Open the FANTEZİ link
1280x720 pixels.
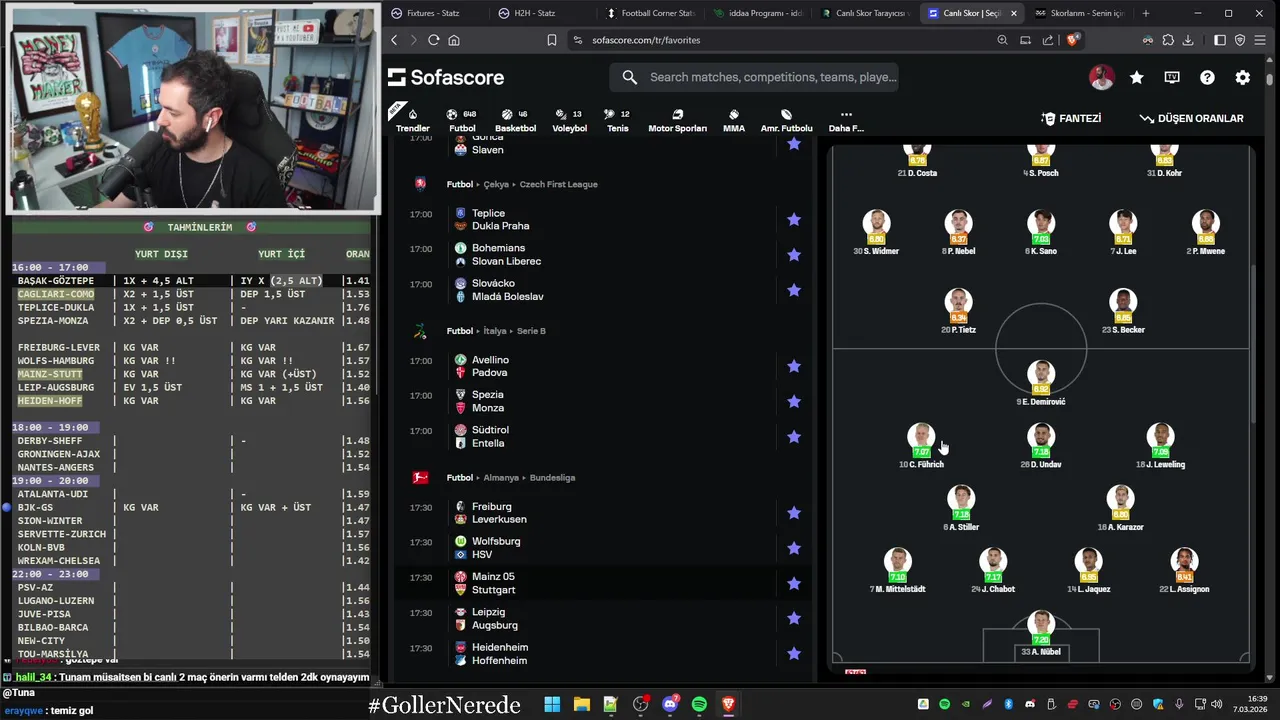(1071, 118)
